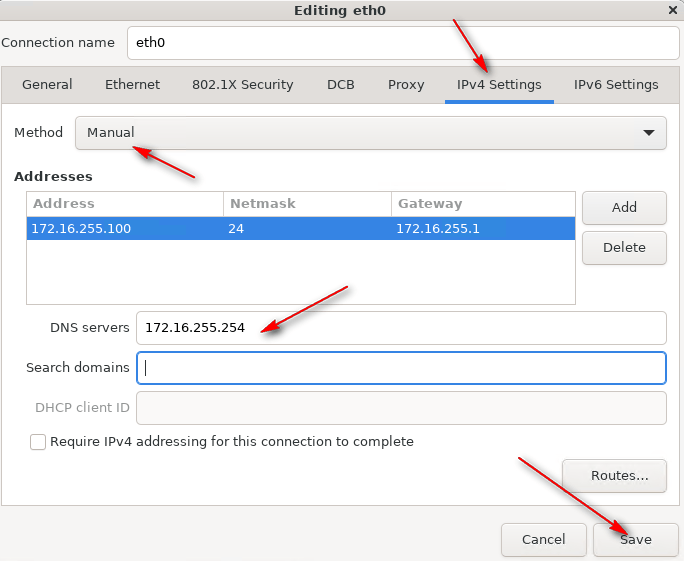Switch to the Proxy tab

[406, 85]
